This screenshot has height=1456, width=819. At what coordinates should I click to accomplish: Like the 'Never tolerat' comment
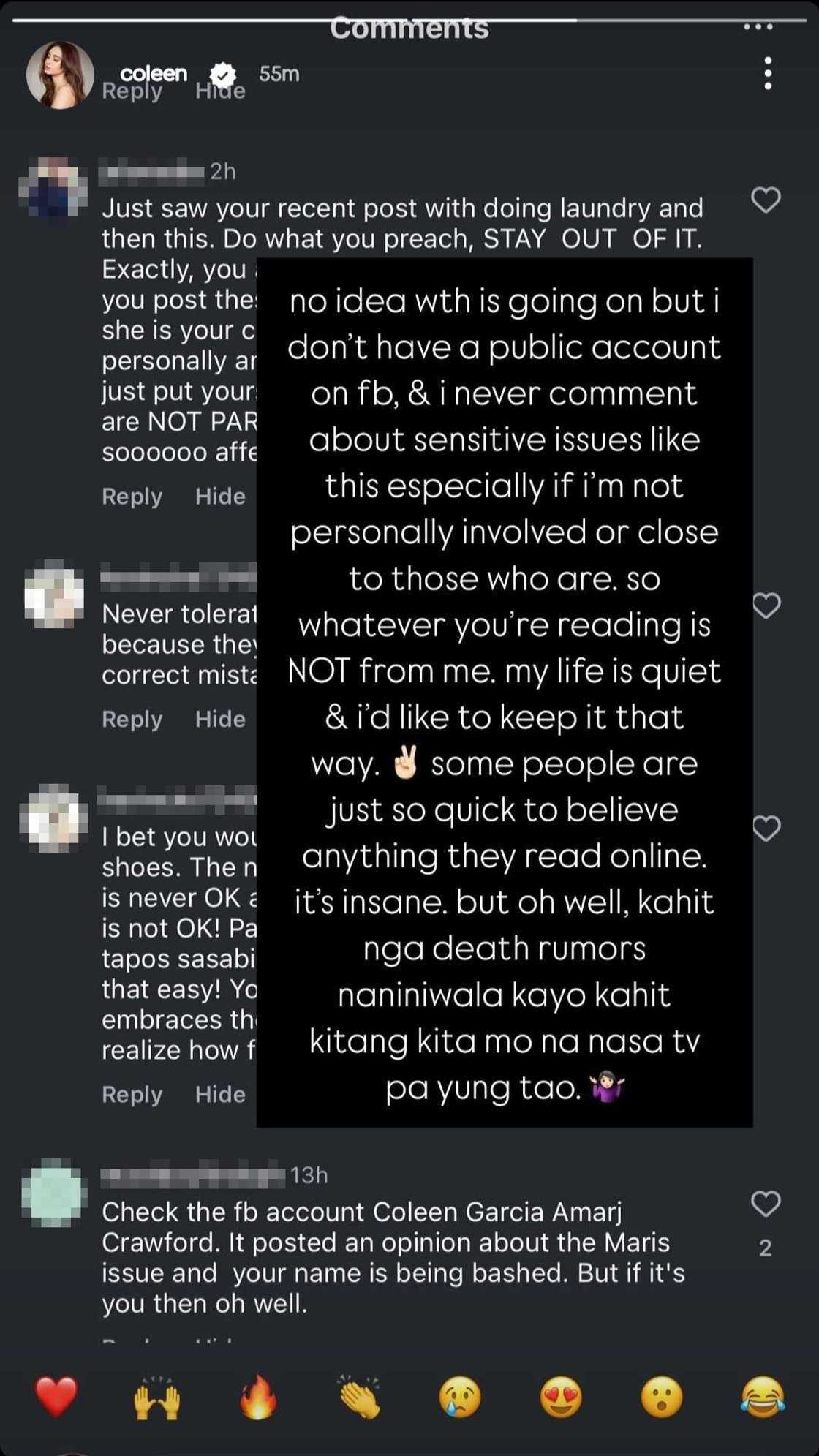click(766, 606)
